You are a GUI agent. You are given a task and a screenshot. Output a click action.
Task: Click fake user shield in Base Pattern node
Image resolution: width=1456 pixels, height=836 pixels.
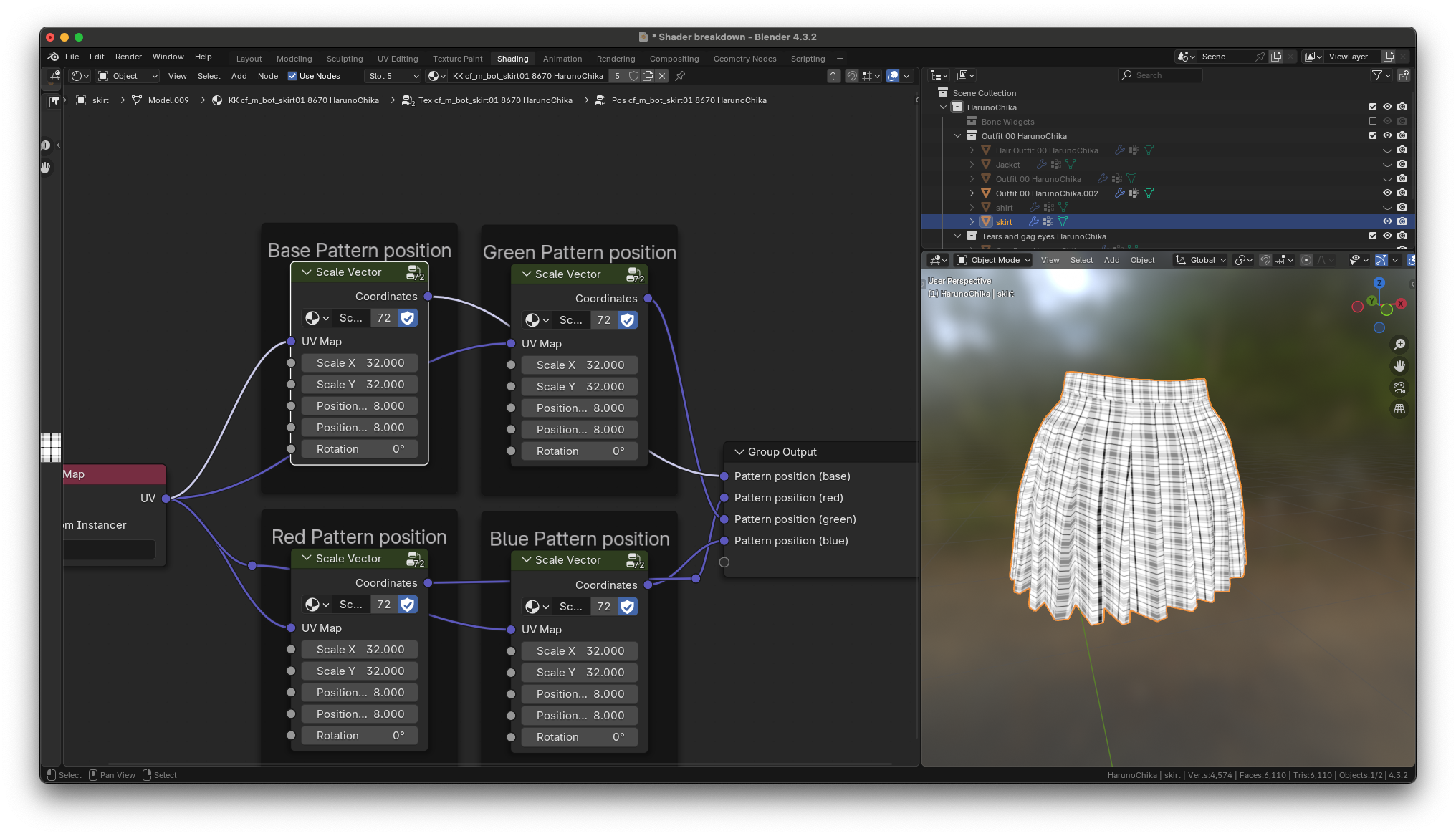pos(408,318)
